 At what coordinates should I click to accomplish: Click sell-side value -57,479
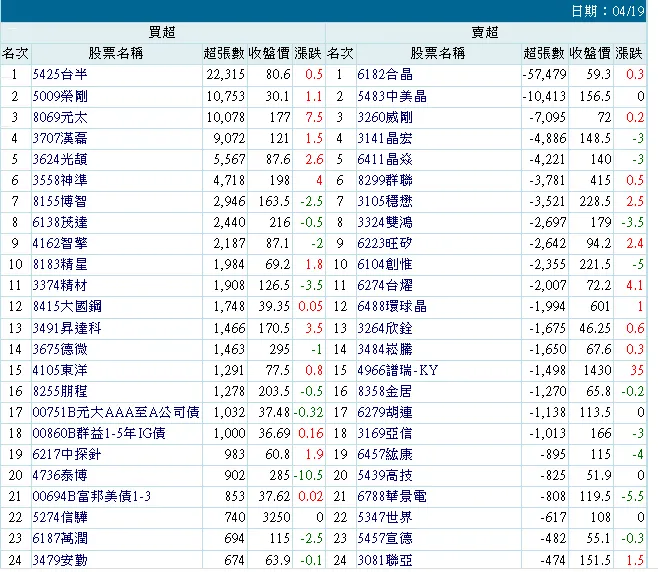point(545,75)
